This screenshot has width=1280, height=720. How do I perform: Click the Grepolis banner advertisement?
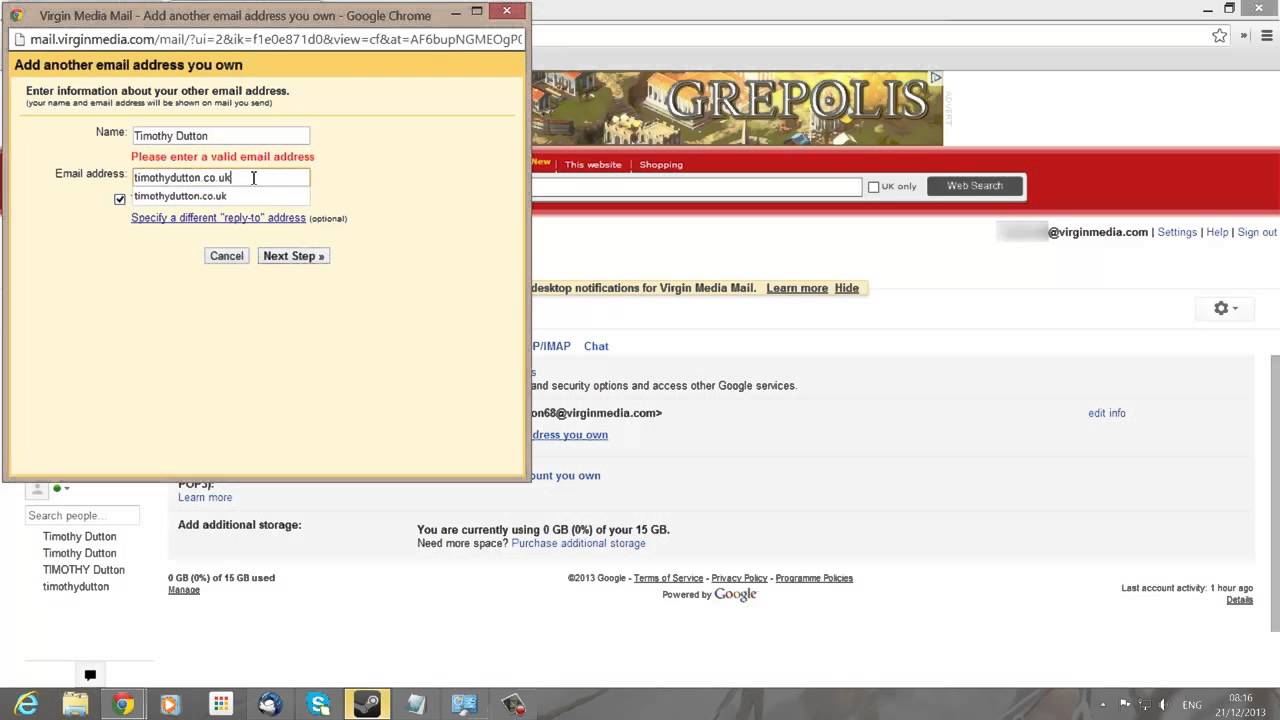(x=737, y=108)
